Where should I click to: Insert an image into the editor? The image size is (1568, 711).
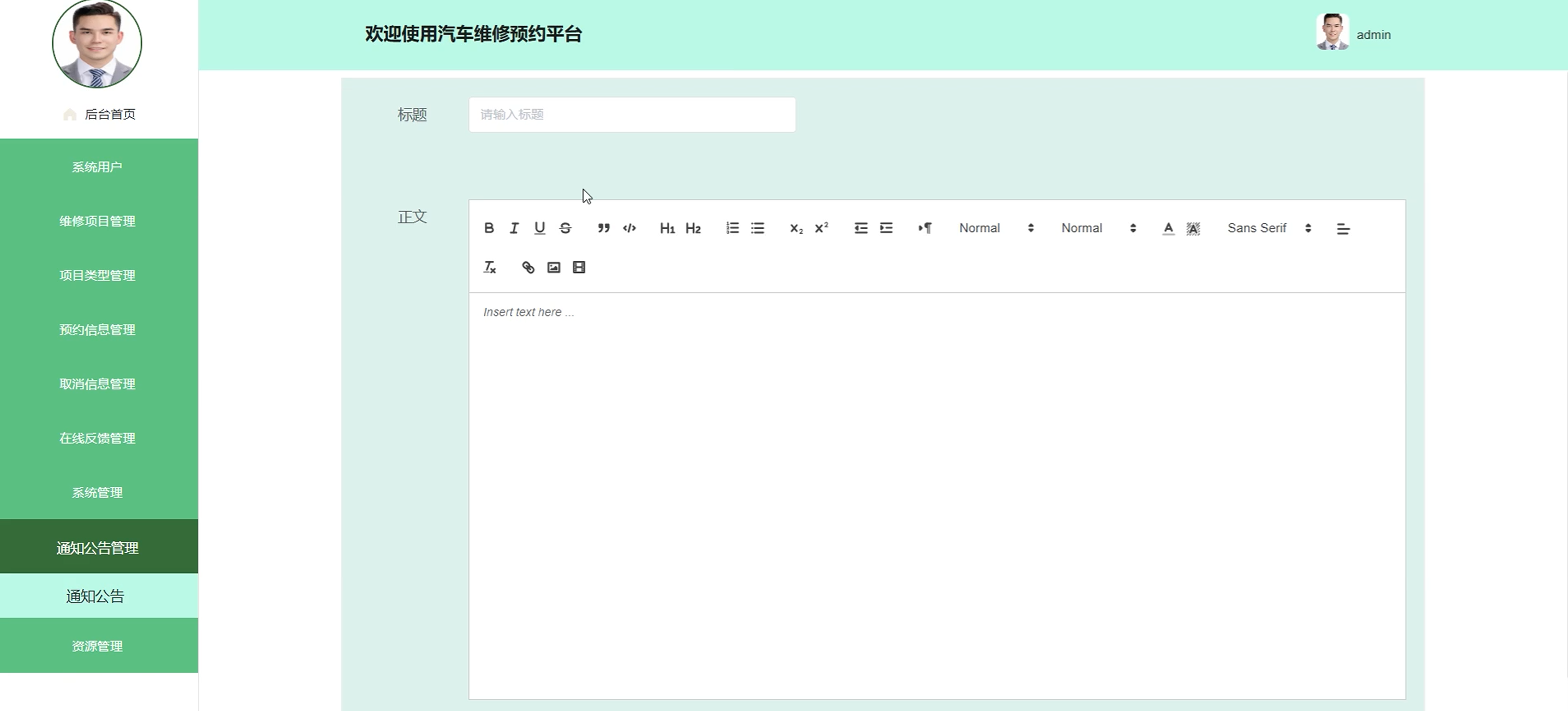[x=554, y=267]
